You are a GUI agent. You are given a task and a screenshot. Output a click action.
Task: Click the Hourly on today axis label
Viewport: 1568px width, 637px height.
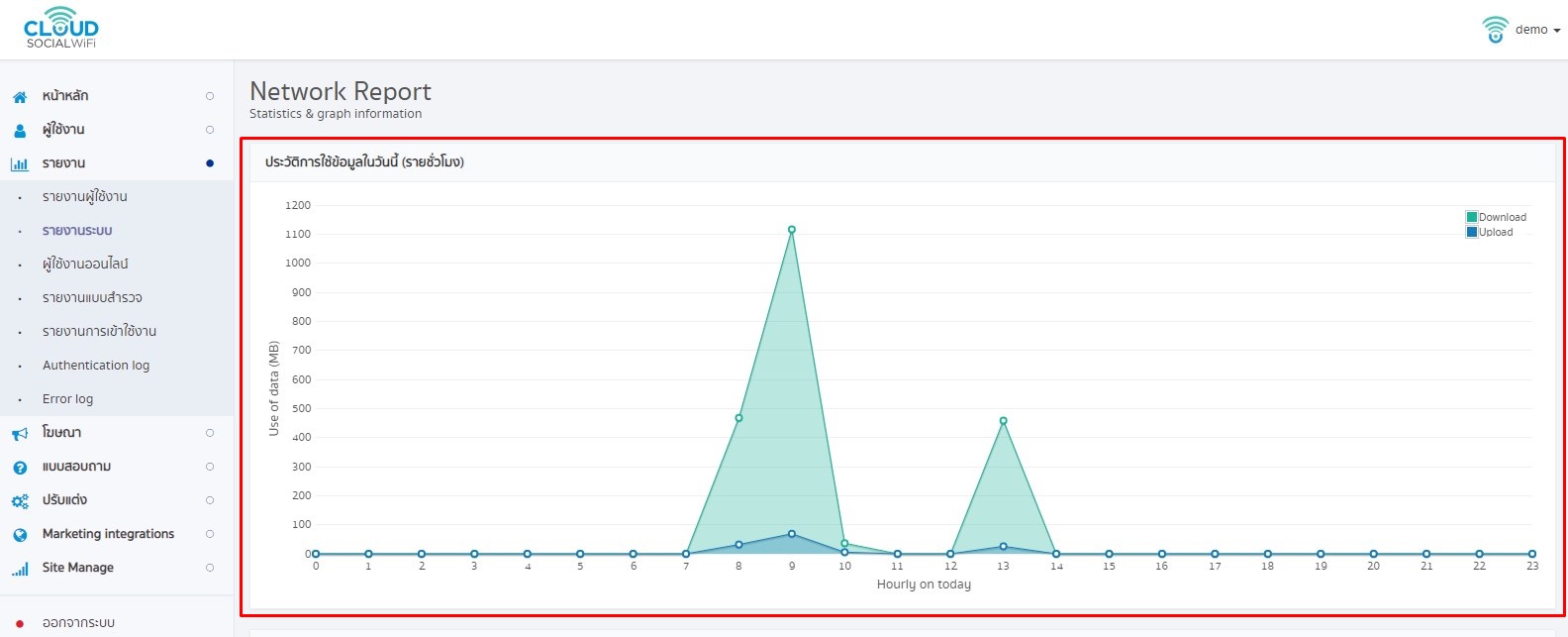pyautogui.click(x=924, y=584)
